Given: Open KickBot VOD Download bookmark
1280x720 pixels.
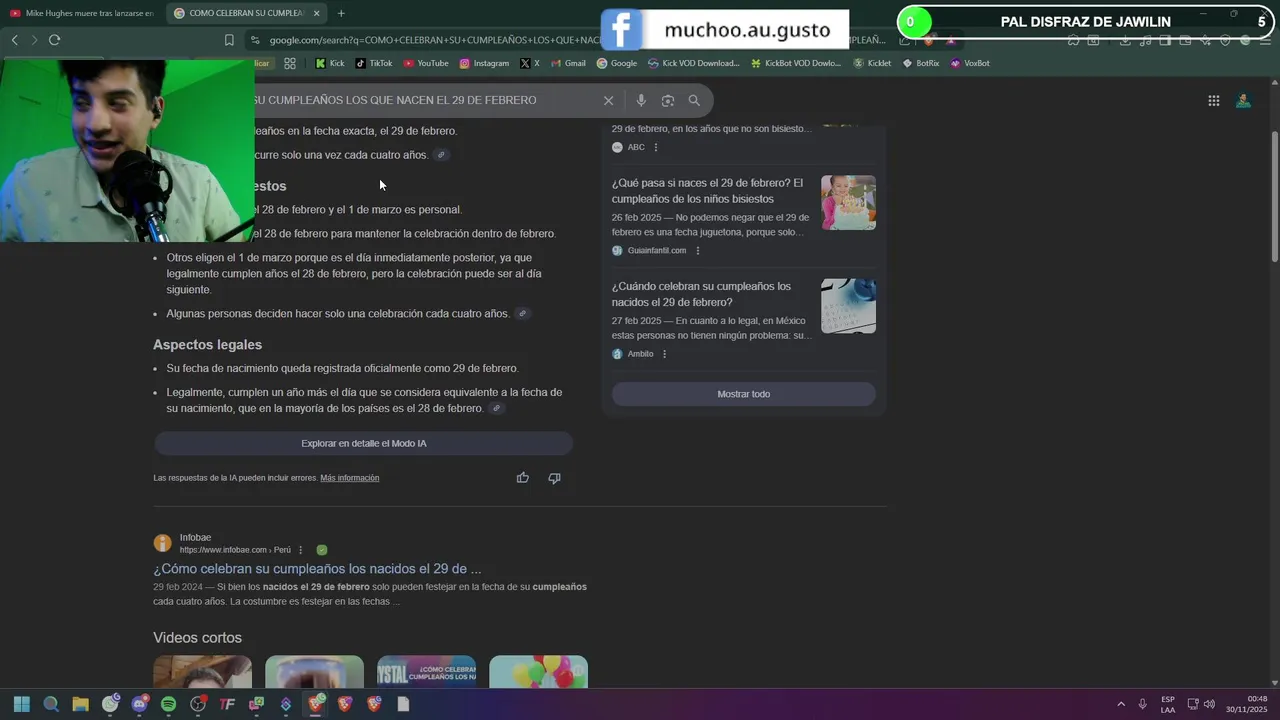Looking at the screenshot, I should (796, 63).
